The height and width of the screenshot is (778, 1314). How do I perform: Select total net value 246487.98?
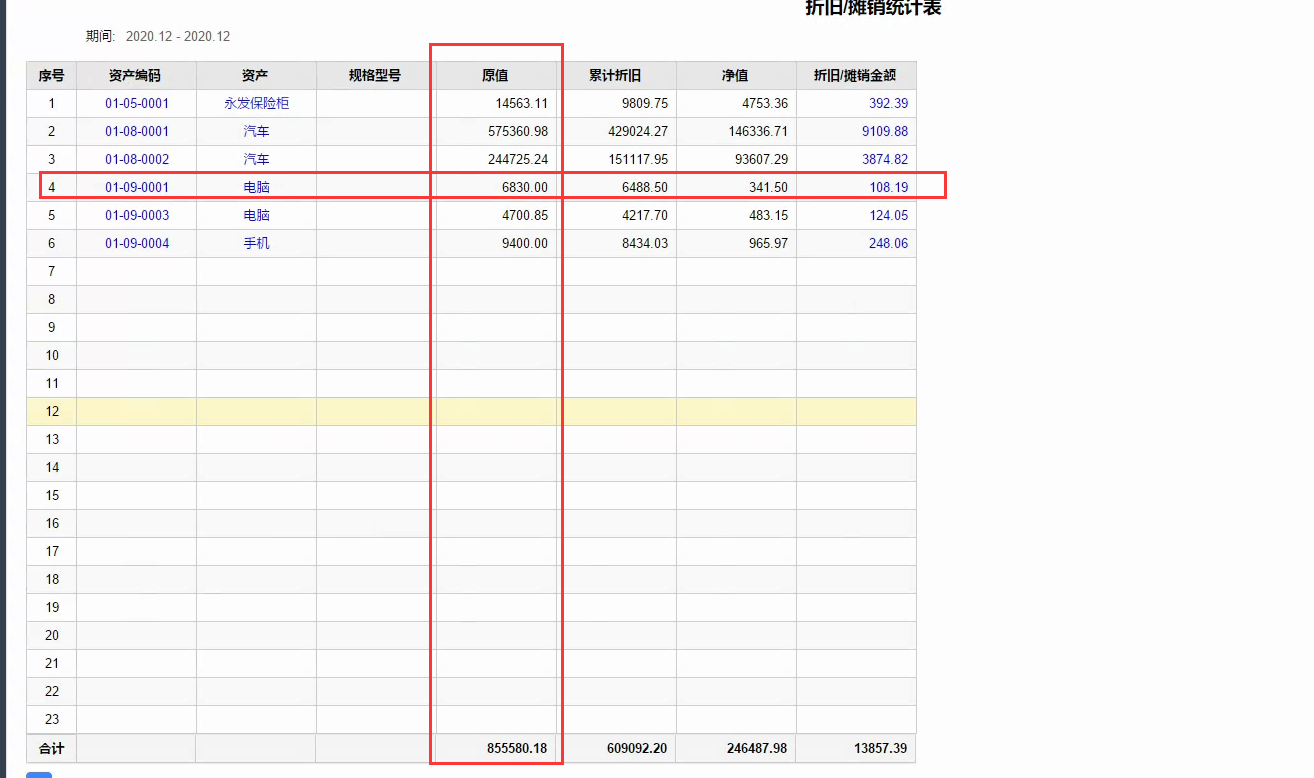(736, 748)
